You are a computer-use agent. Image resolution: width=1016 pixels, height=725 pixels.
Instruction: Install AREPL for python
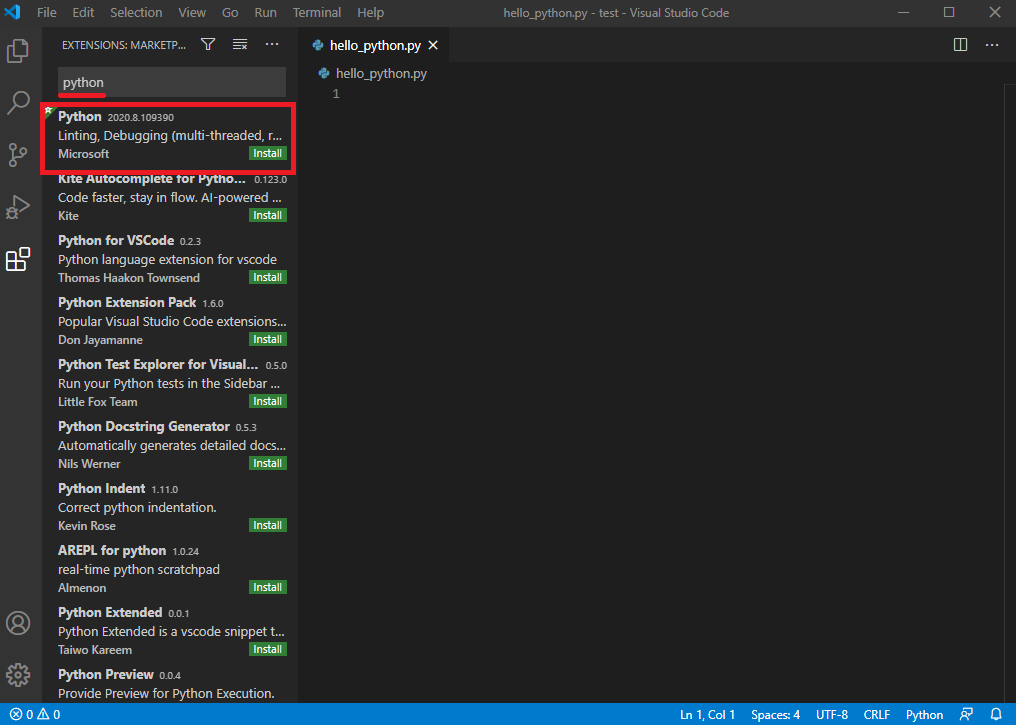(268, 588)
